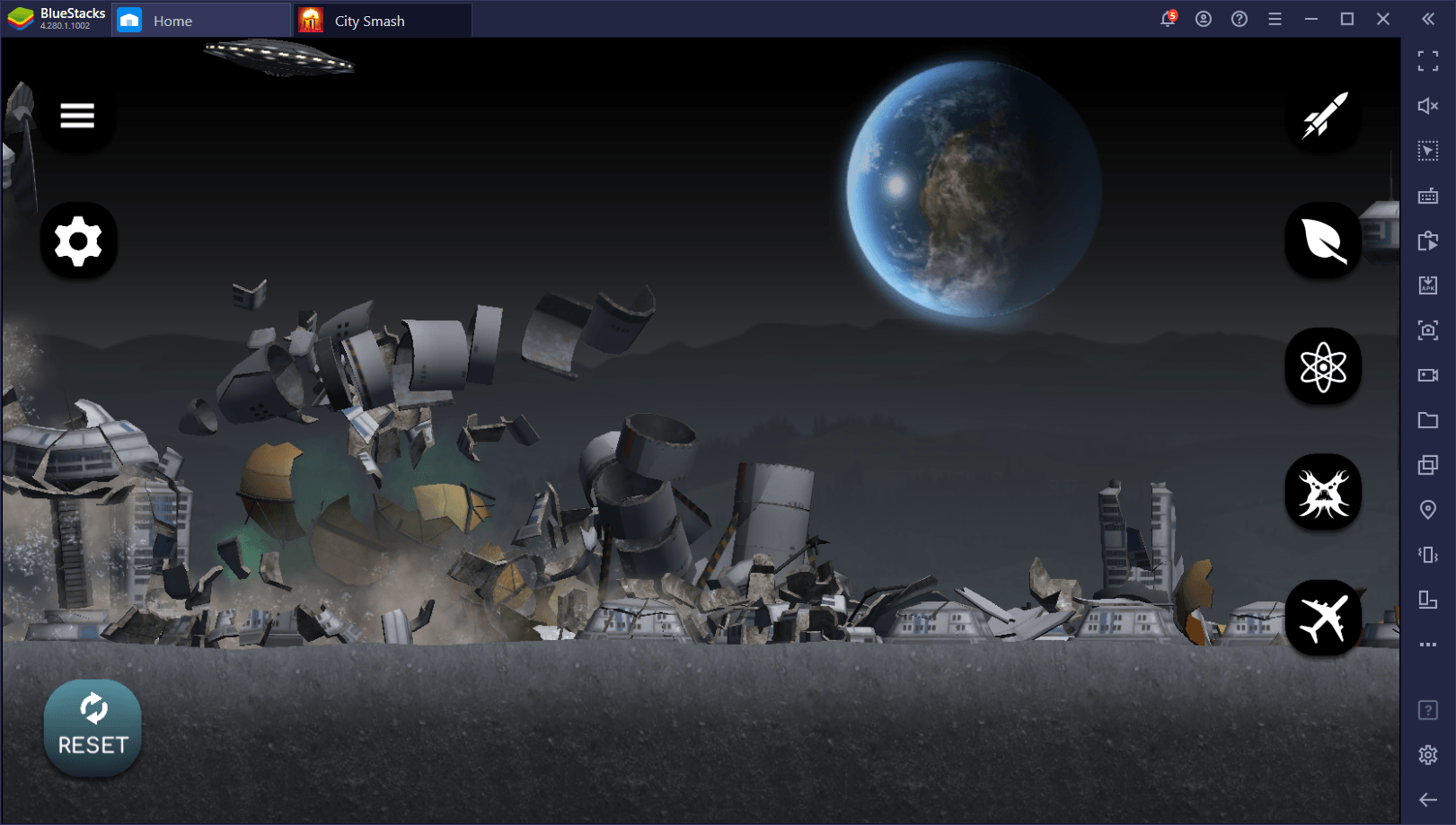Viewport: 1456px width, 825px height.
Task: Collapse the BlueStacks side toolbar
Action: point(1428,19)
